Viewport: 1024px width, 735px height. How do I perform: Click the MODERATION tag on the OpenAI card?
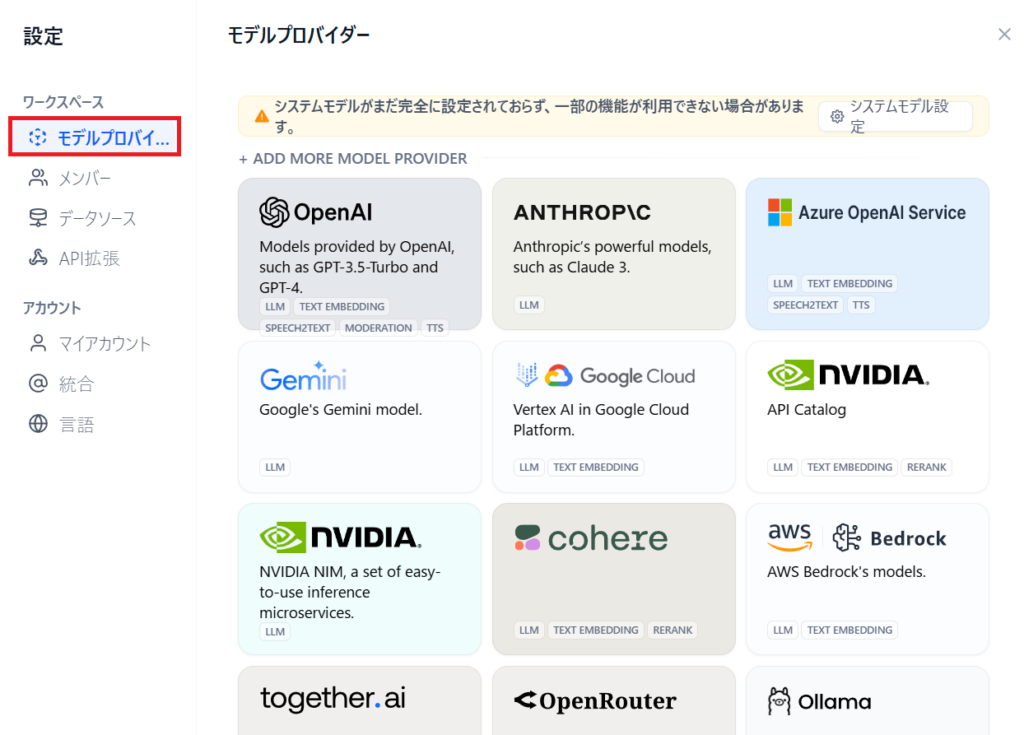(378, 328)
